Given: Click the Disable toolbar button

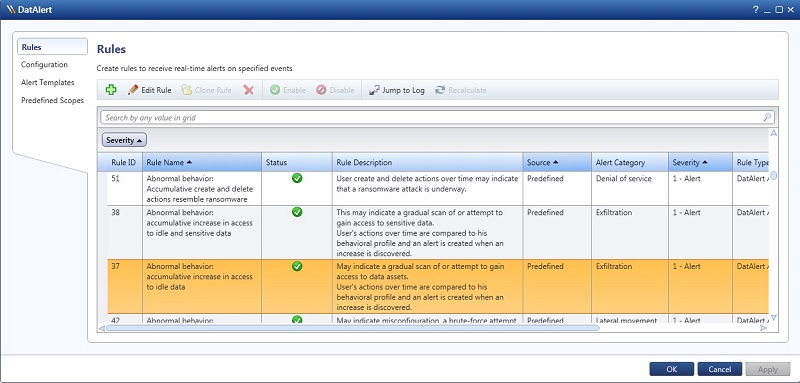Looking at the screenshot, I should point(335,90).
